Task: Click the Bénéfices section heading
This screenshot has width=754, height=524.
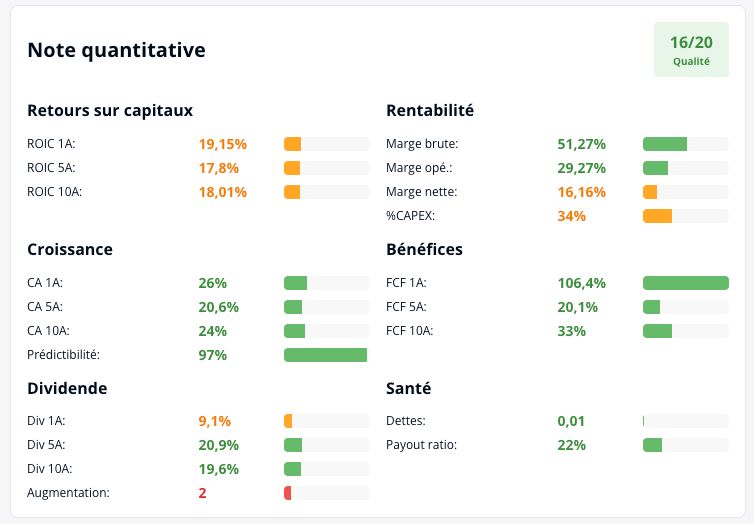Action: click(x=424, y=250)
